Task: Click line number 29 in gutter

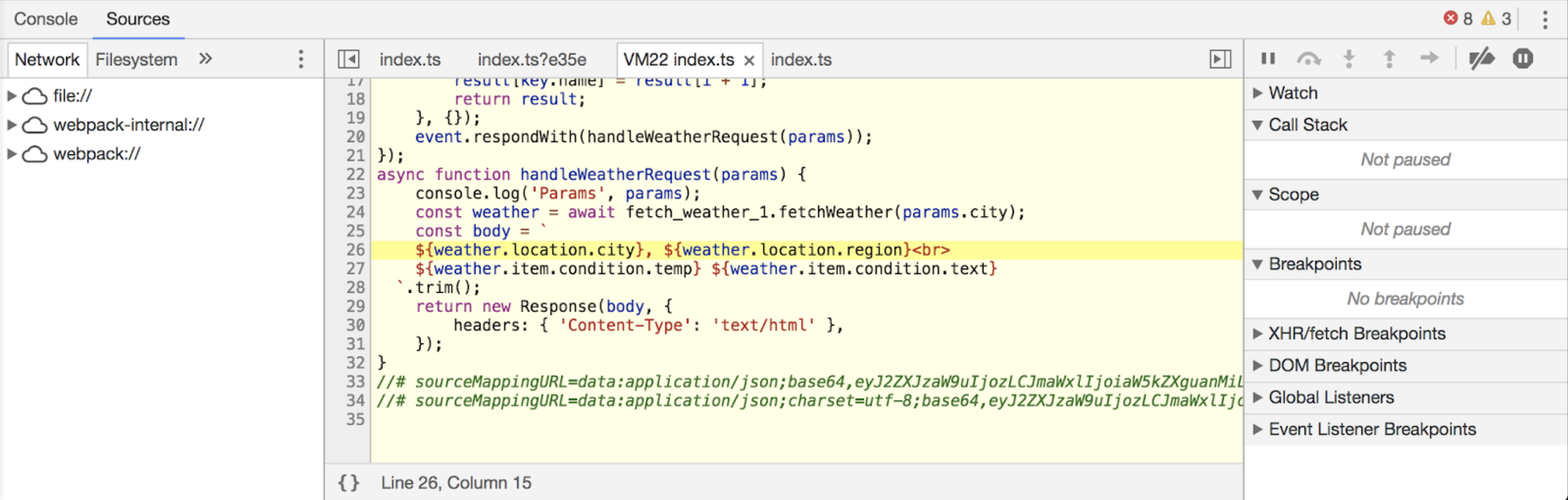Action: 355,307
